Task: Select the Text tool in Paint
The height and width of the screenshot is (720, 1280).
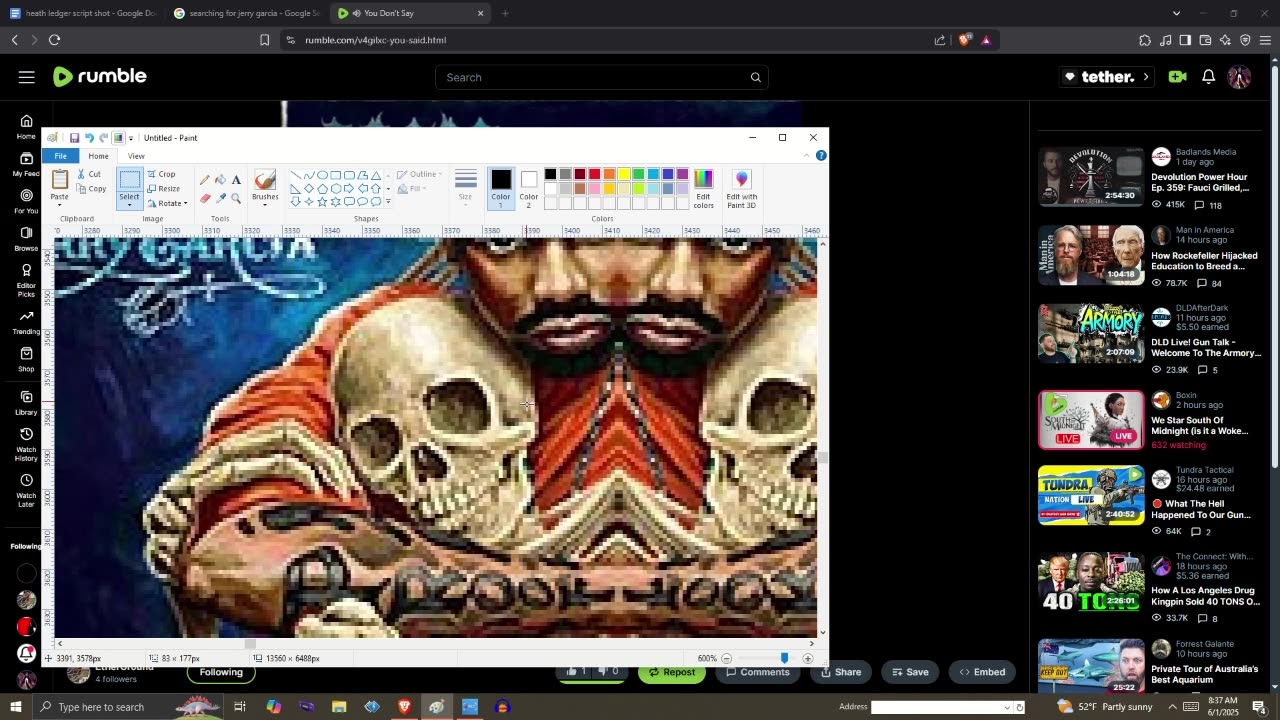Action: [236, 180]
